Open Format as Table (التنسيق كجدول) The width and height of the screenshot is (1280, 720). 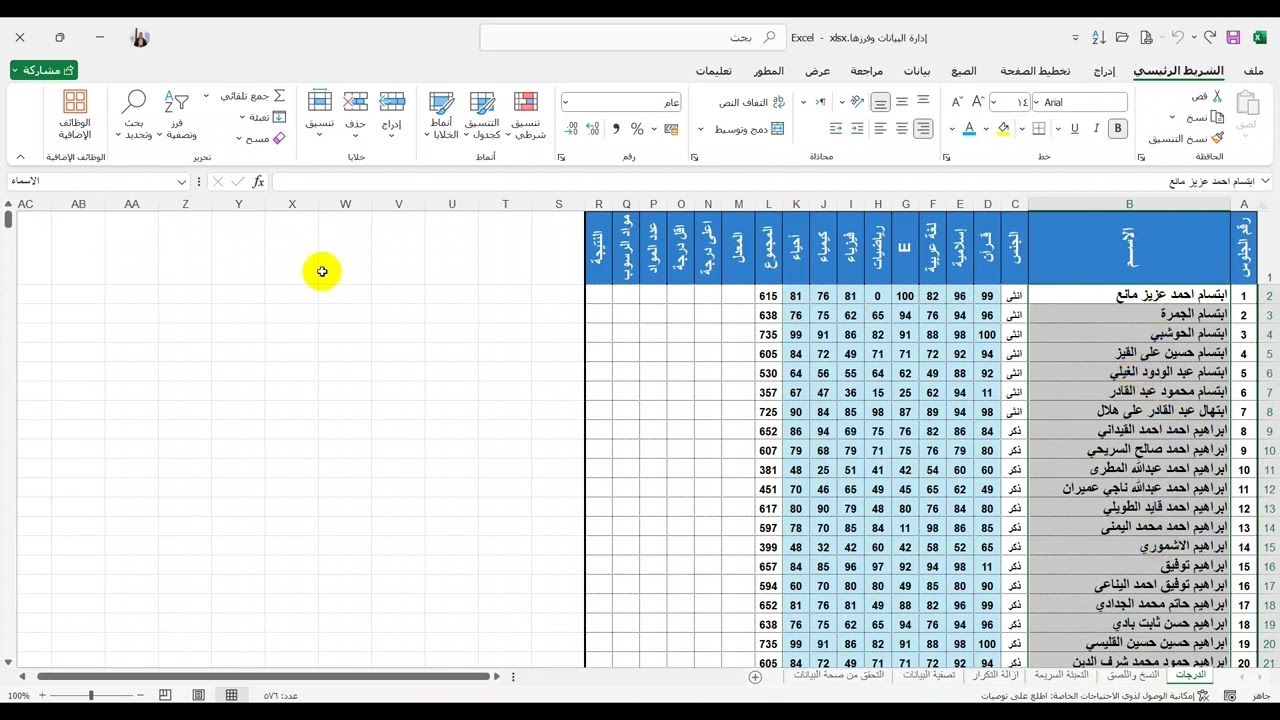click(x=482, y=115)
